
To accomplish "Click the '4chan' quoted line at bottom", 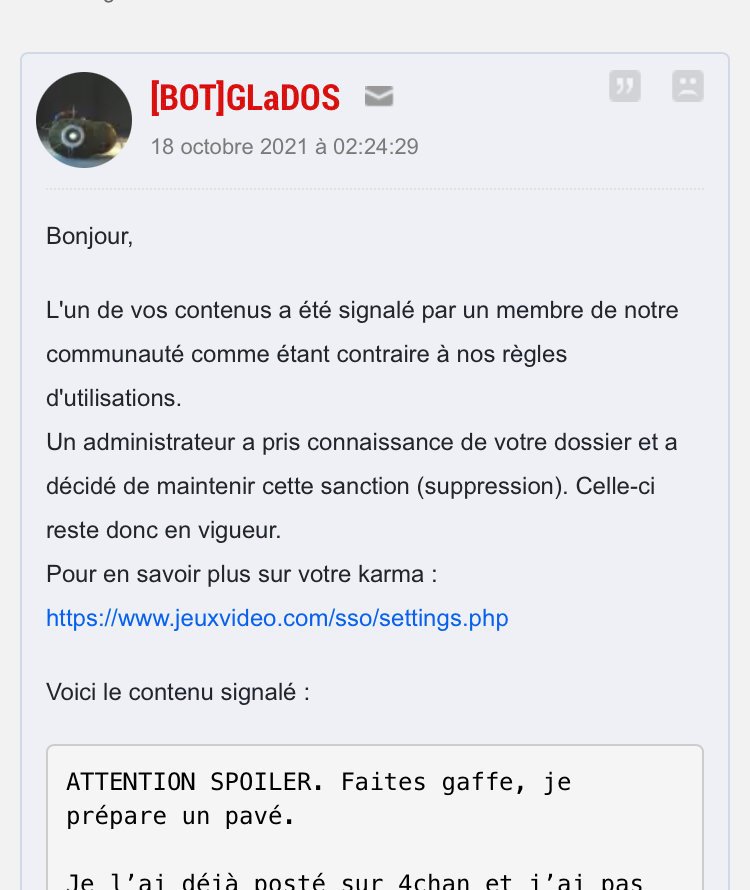I will point(354,880).
